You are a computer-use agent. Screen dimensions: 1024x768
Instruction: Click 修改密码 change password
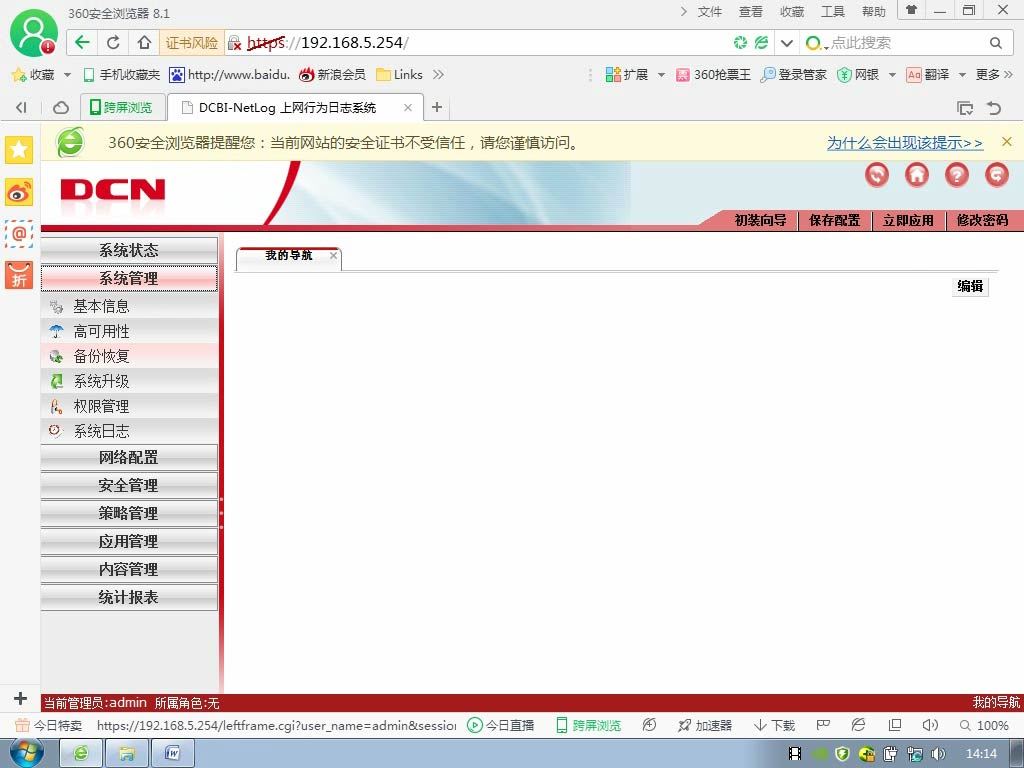[x=983, y=220]
